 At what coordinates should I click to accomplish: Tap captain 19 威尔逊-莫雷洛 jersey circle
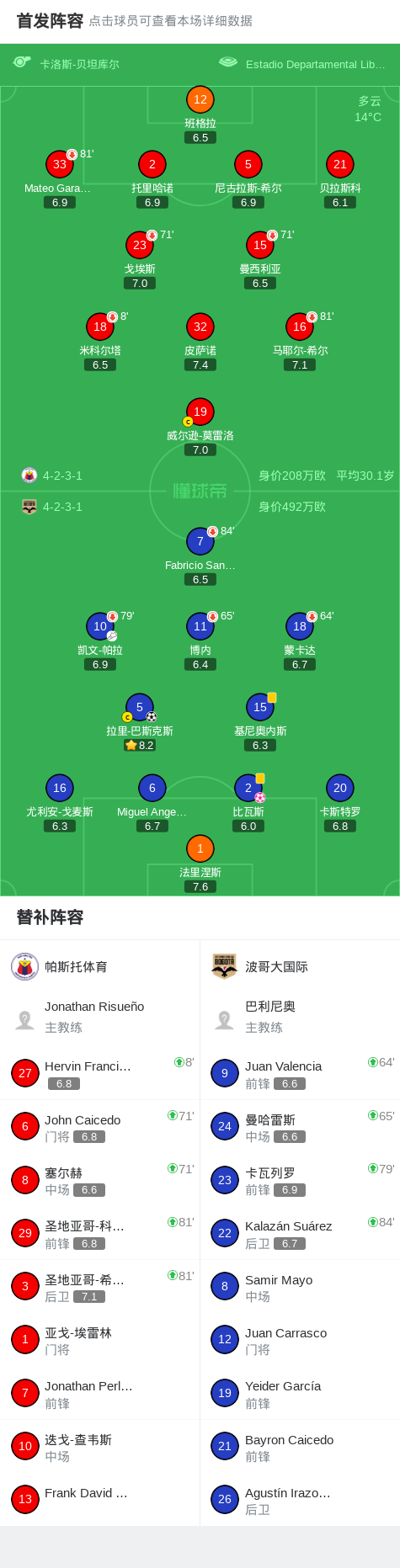pyautogui.click(x=200, y=412)
